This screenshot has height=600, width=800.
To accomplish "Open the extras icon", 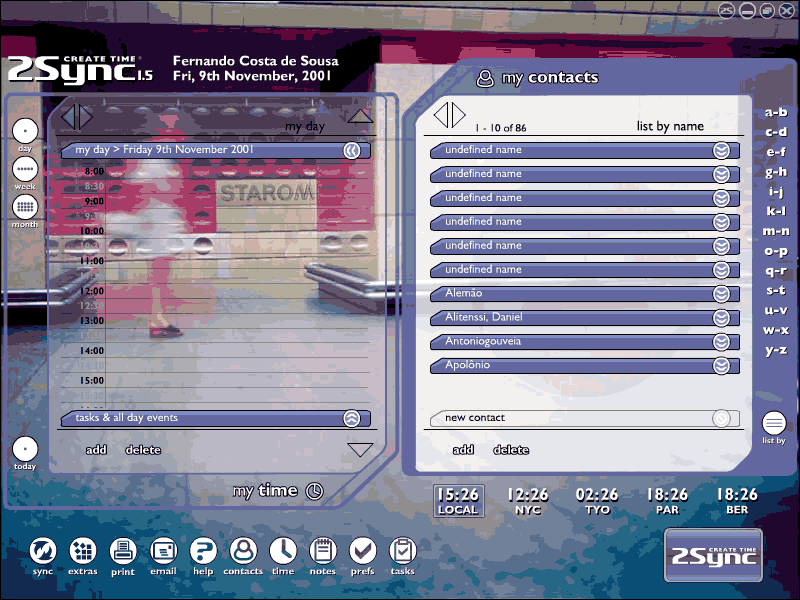I will pyautogui.click(x=83, y=550).
